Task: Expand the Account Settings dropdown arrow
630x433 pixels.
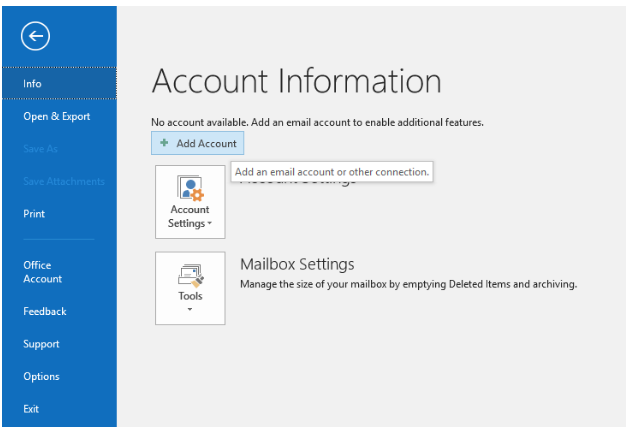Action: click(209, 223)
